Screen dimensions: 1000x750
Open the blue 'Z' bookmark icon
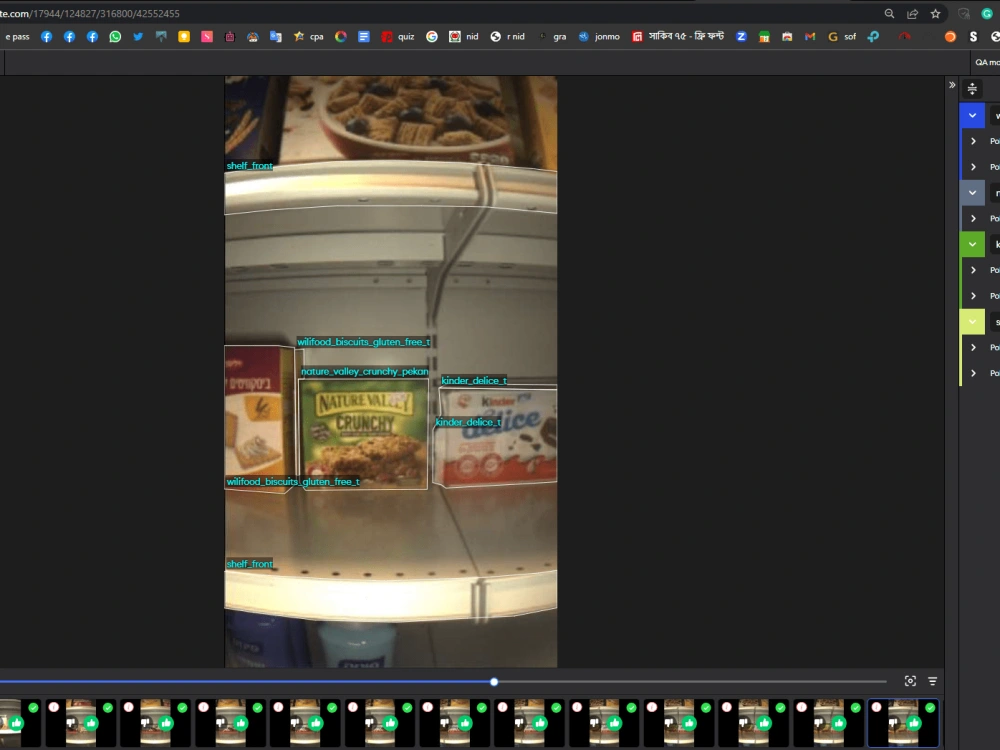coord(741,36)
